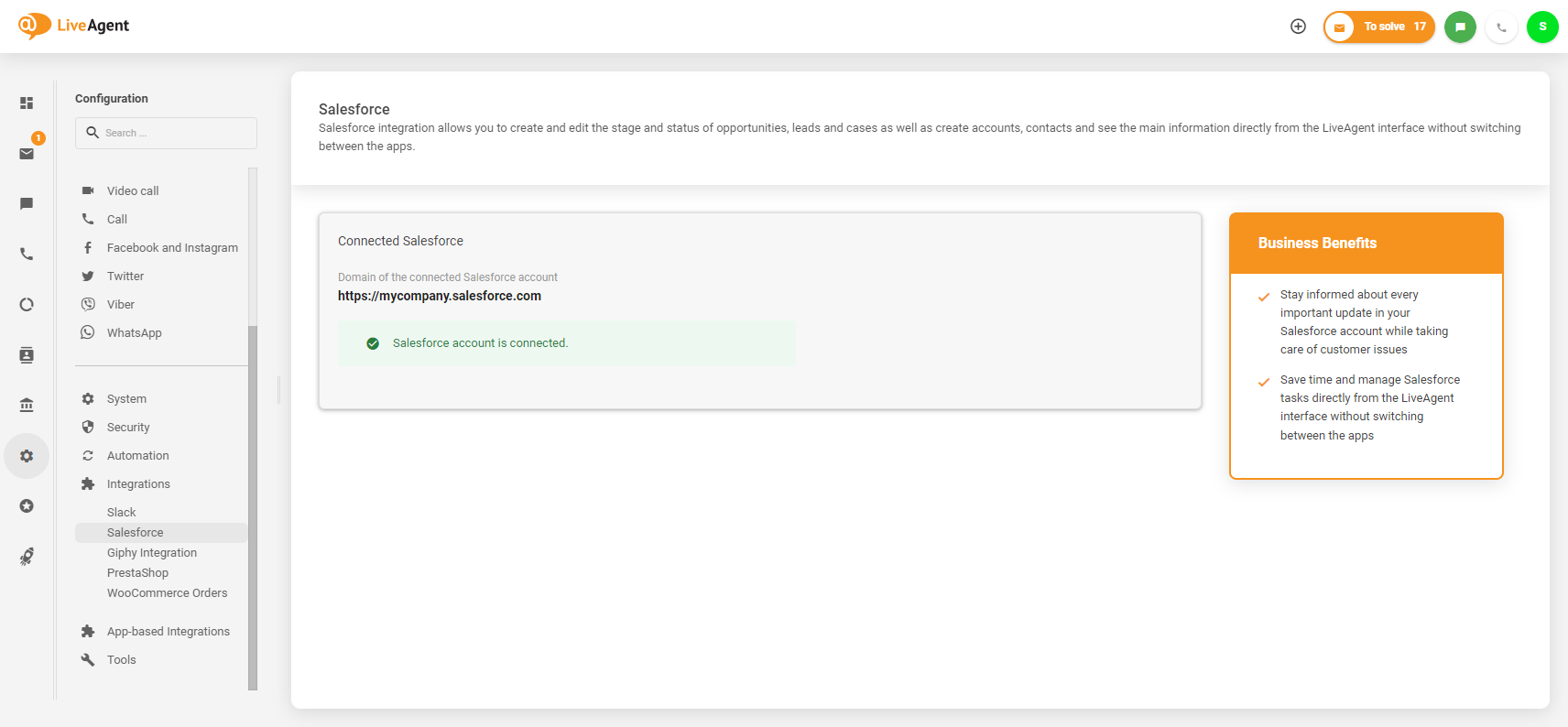The width and height of the screenshot is (1568, 727).
Task: Open the Dashboard icon in left sidebar
Action: [x=27, y=103]
